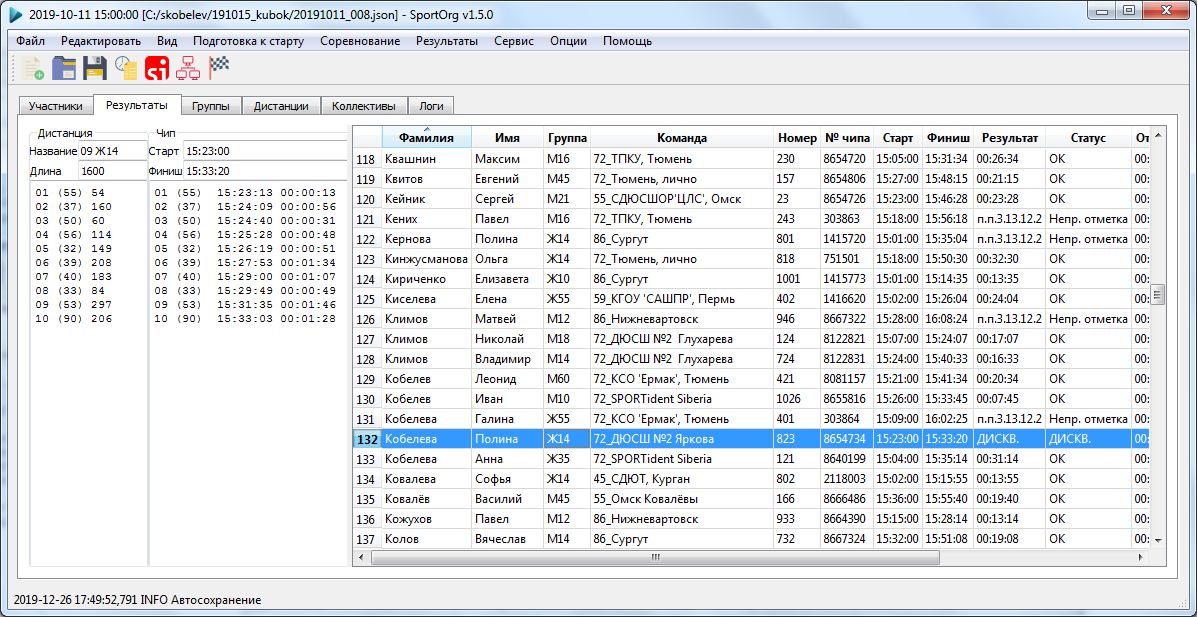
Task: Click team 55_Омск Ковалёвы cell
Action: (681, 499)
